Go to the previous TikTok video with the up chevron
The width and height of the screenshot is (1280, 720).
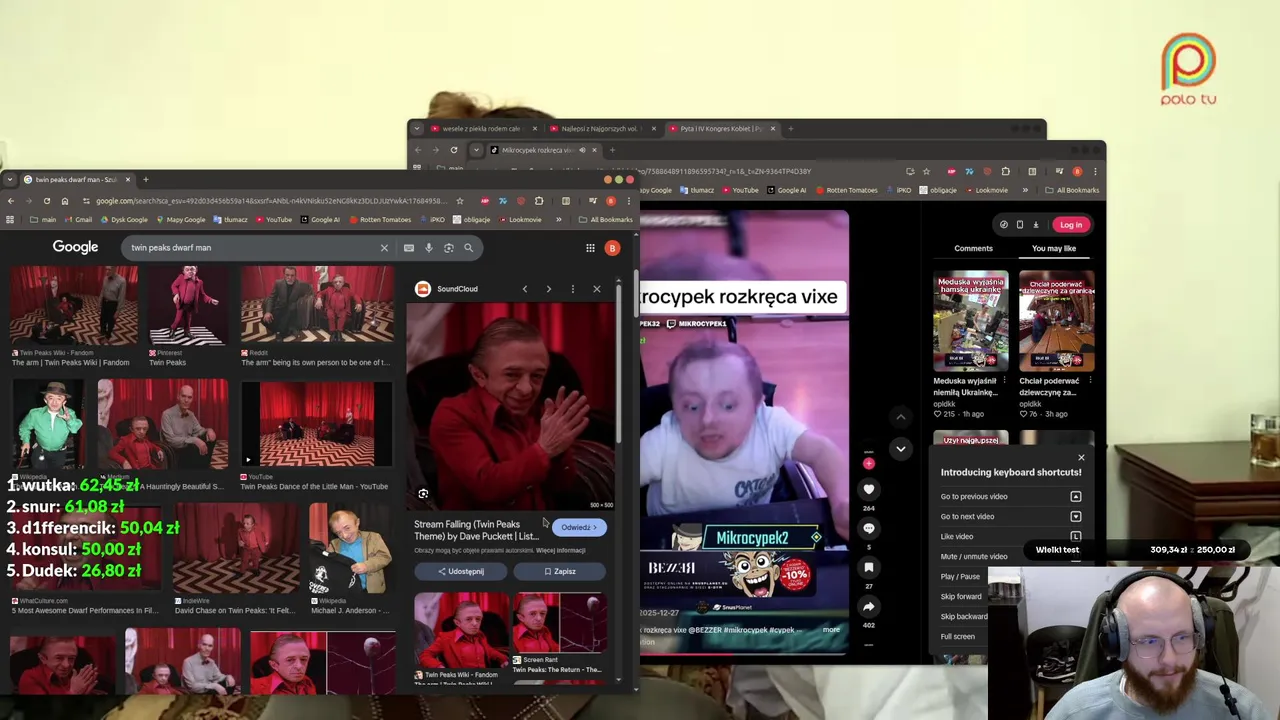click(901, 417)
